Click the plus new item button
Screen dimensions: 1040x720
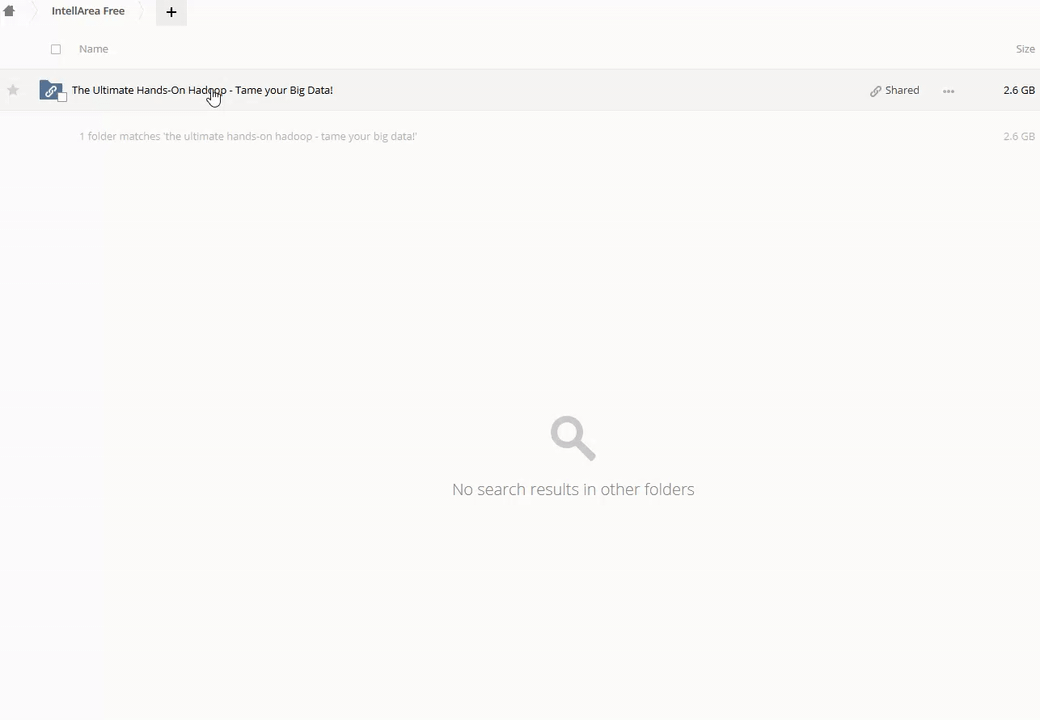[x=171, y=12]
